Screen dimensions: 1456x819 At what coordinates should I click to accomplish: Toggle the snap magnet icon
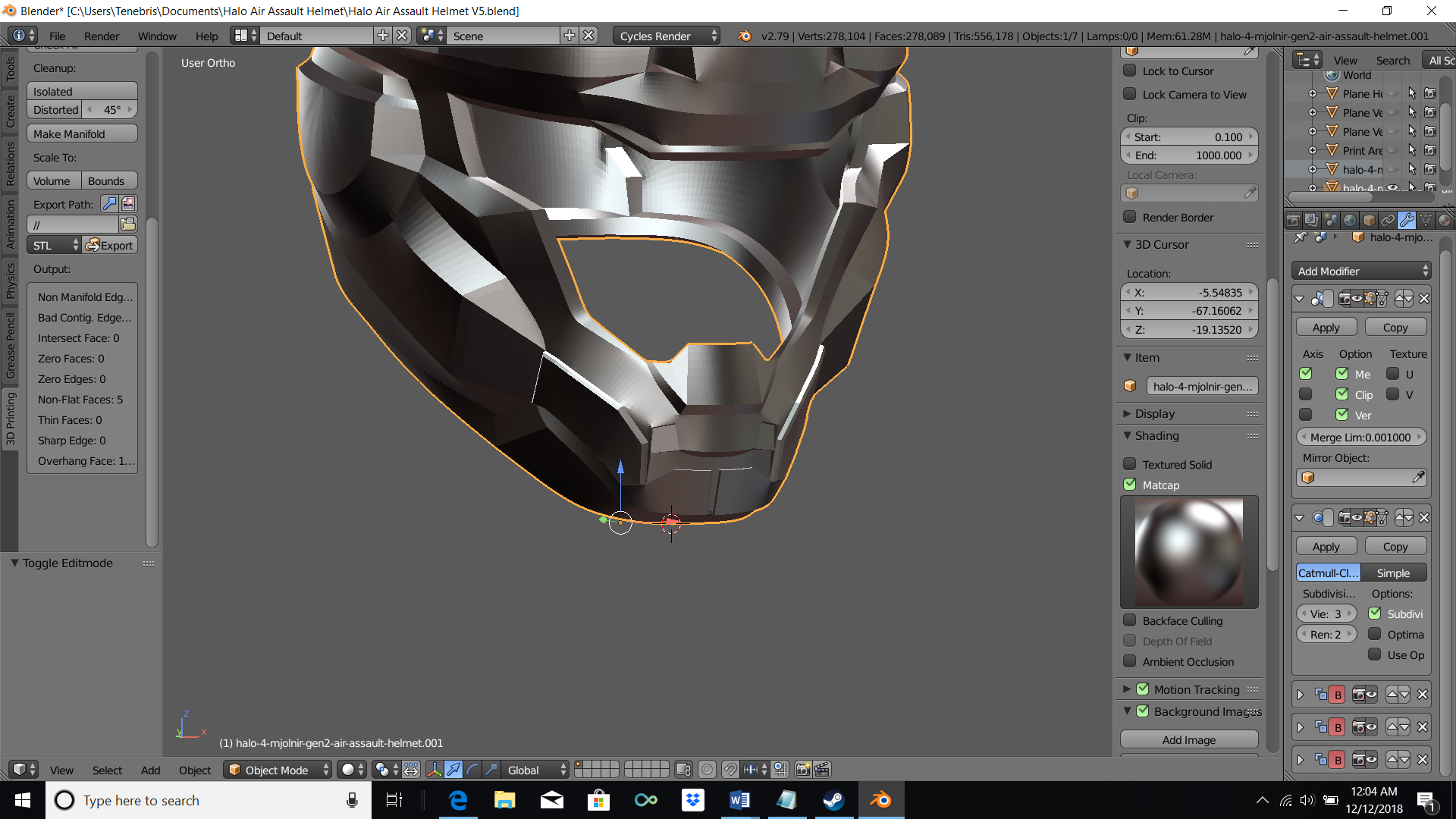click(x=730, y=770)
